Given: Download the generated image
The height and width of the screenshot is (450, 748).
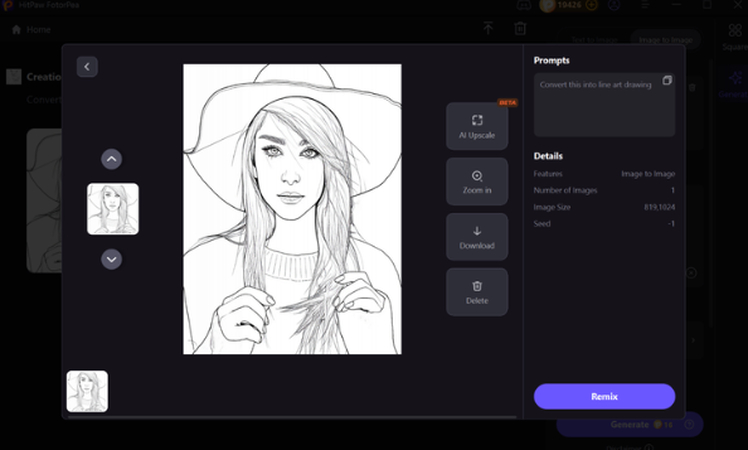Looking at the screenshot, I should coord(477,237).
